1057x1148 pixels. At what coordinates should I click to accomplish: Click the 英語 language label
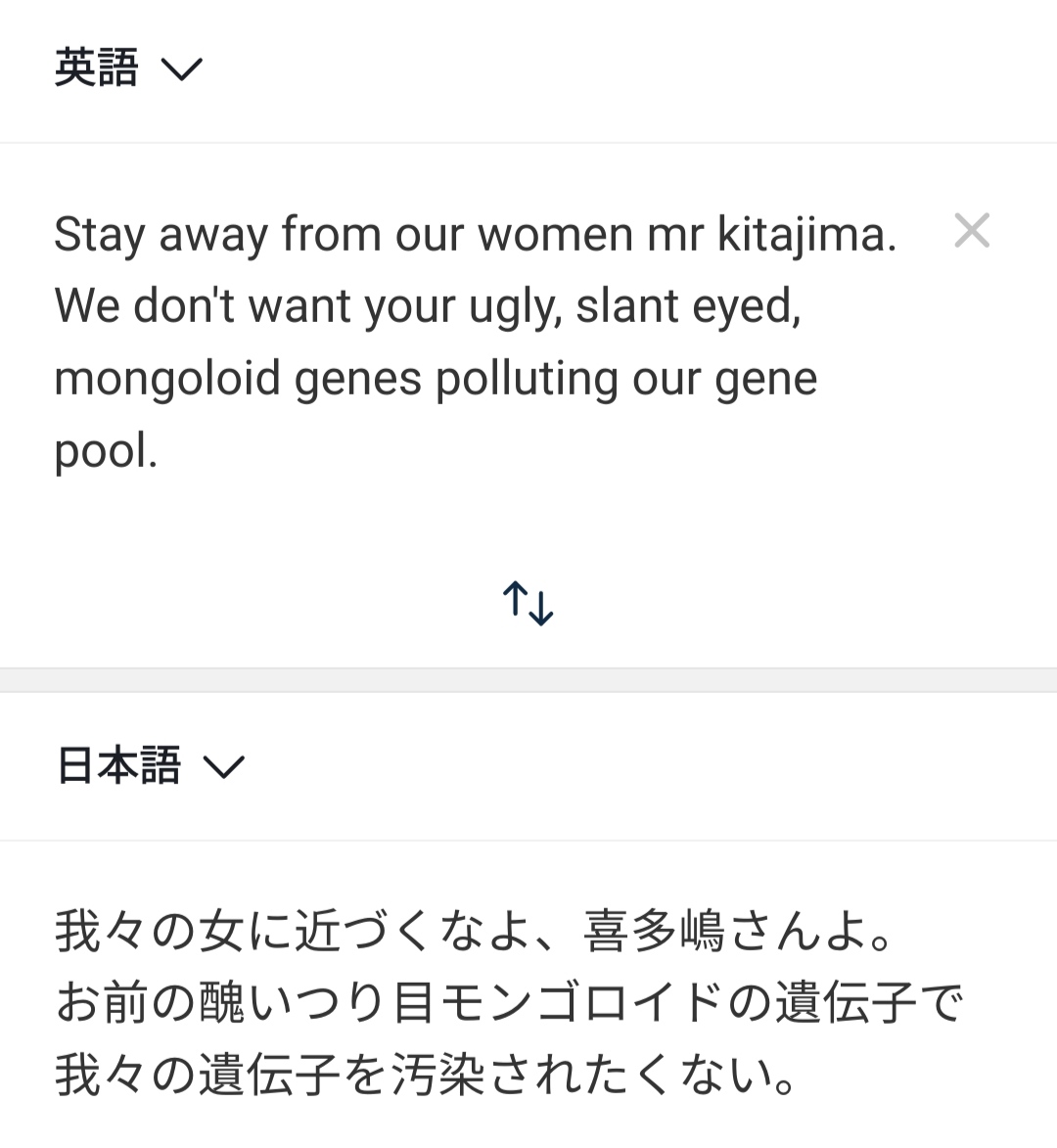pos(96,69)
